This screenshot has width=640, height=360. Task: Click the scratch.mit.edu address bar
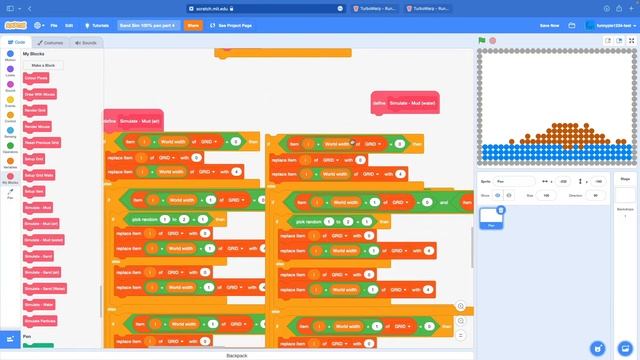266,8
